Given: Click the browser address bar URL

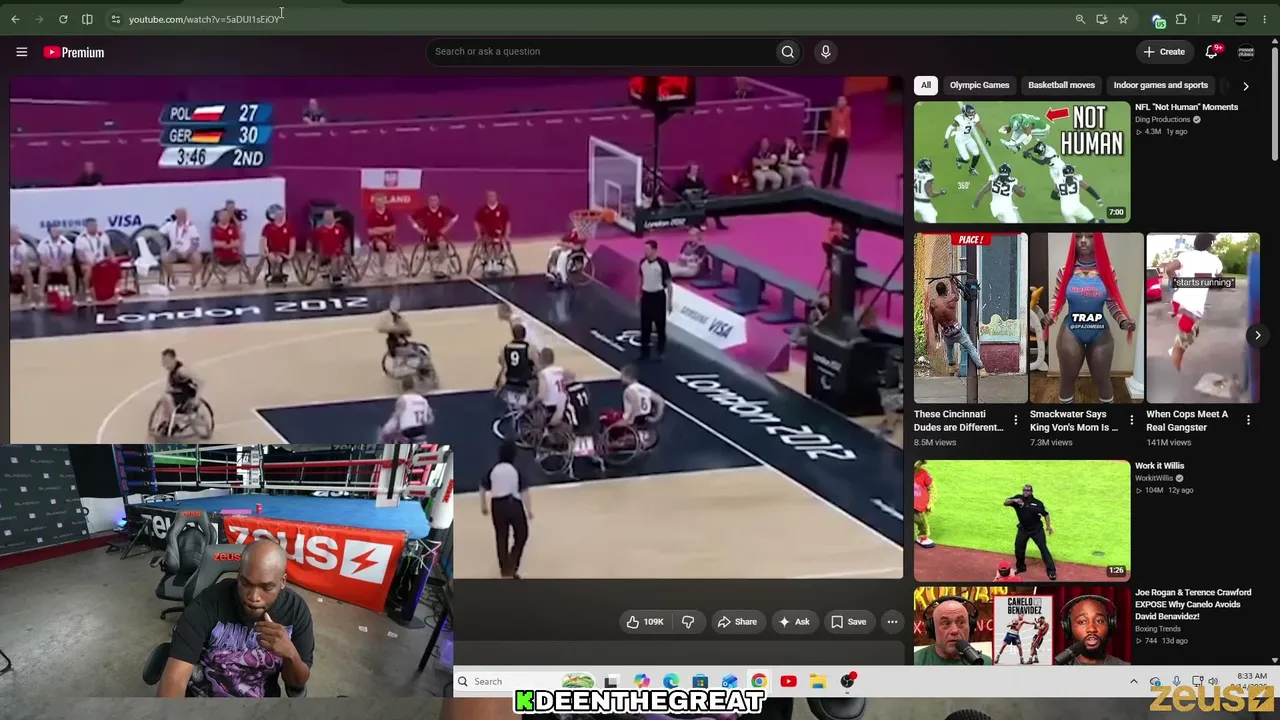Looking at the screenshot, I should point(204,19).
